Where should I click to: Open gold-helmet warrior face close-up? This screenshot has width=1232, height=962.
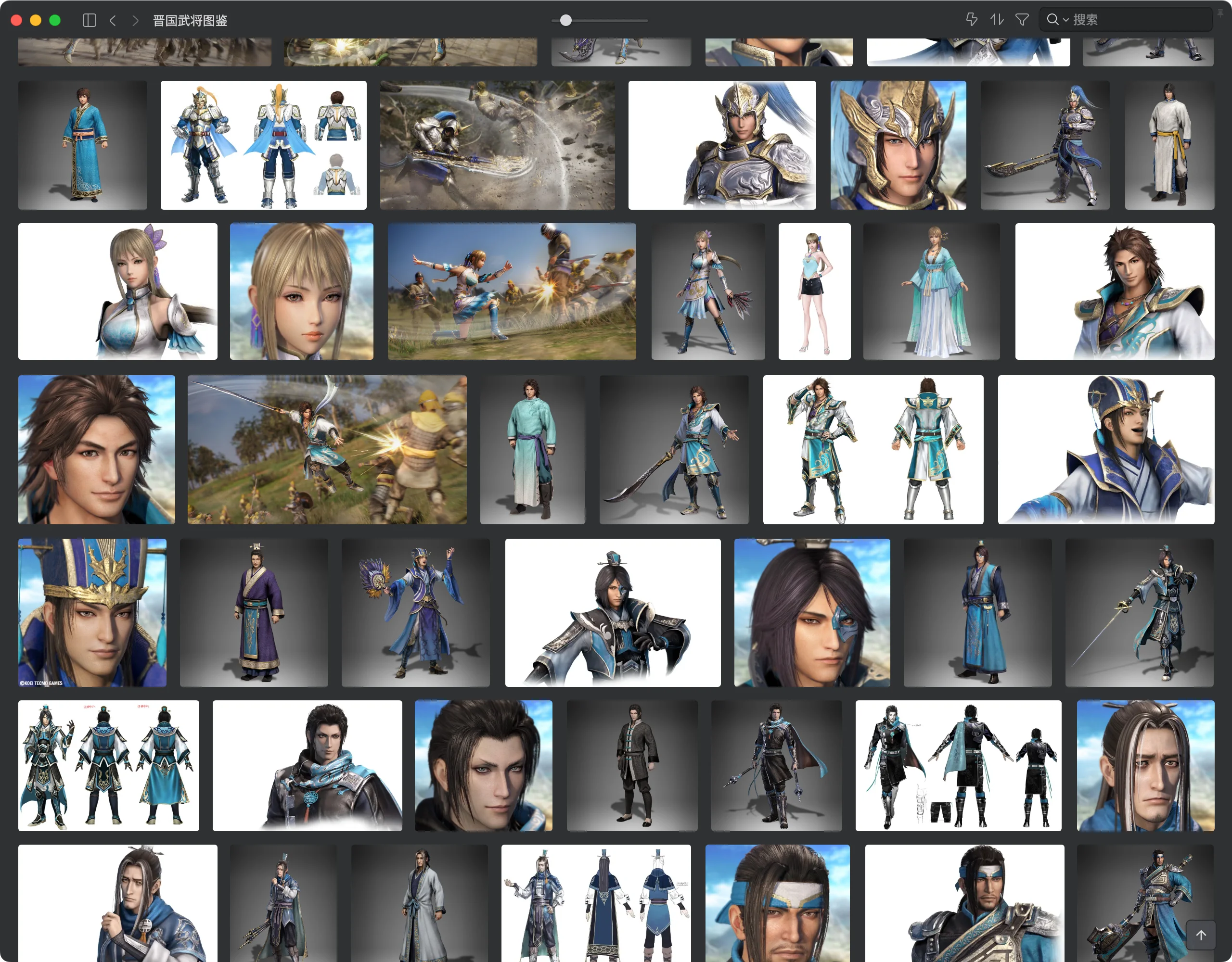point(898,145)
